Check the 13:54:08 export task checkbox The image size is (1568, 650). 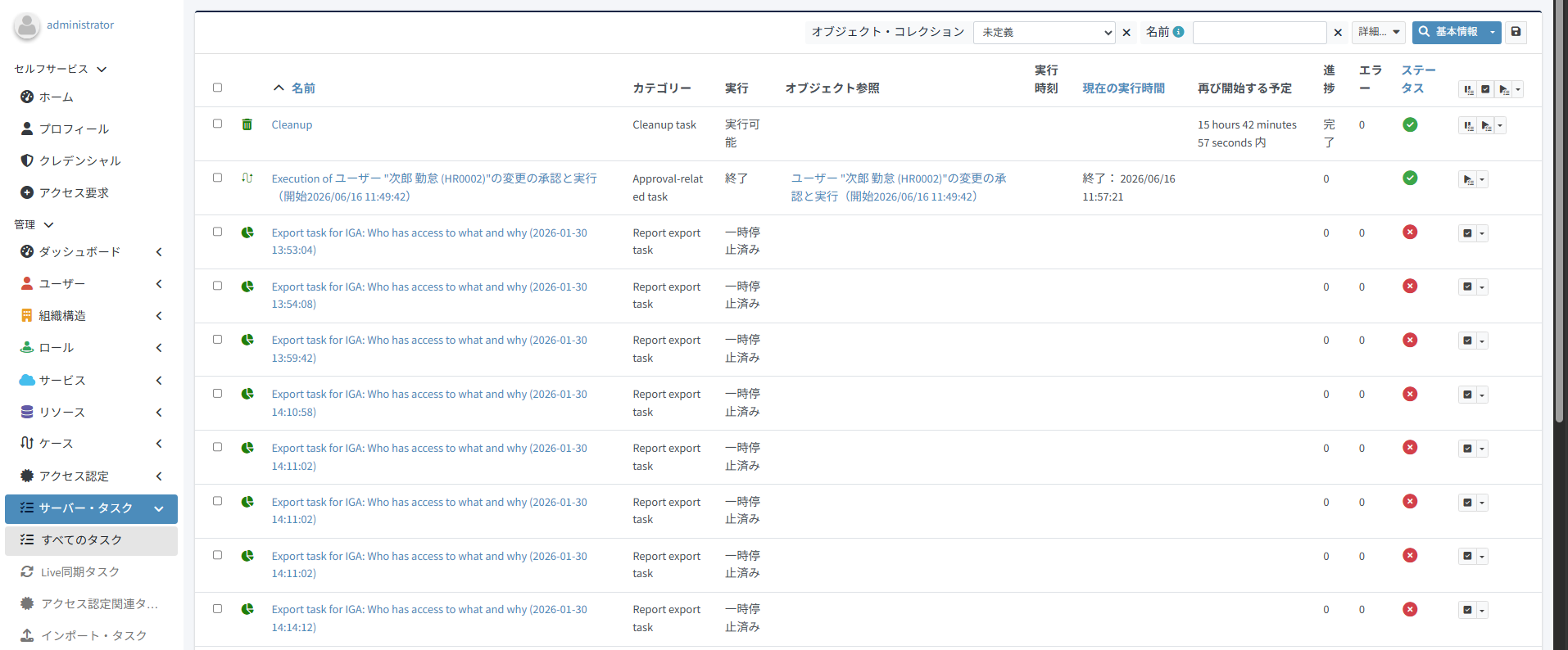[217, 286]
